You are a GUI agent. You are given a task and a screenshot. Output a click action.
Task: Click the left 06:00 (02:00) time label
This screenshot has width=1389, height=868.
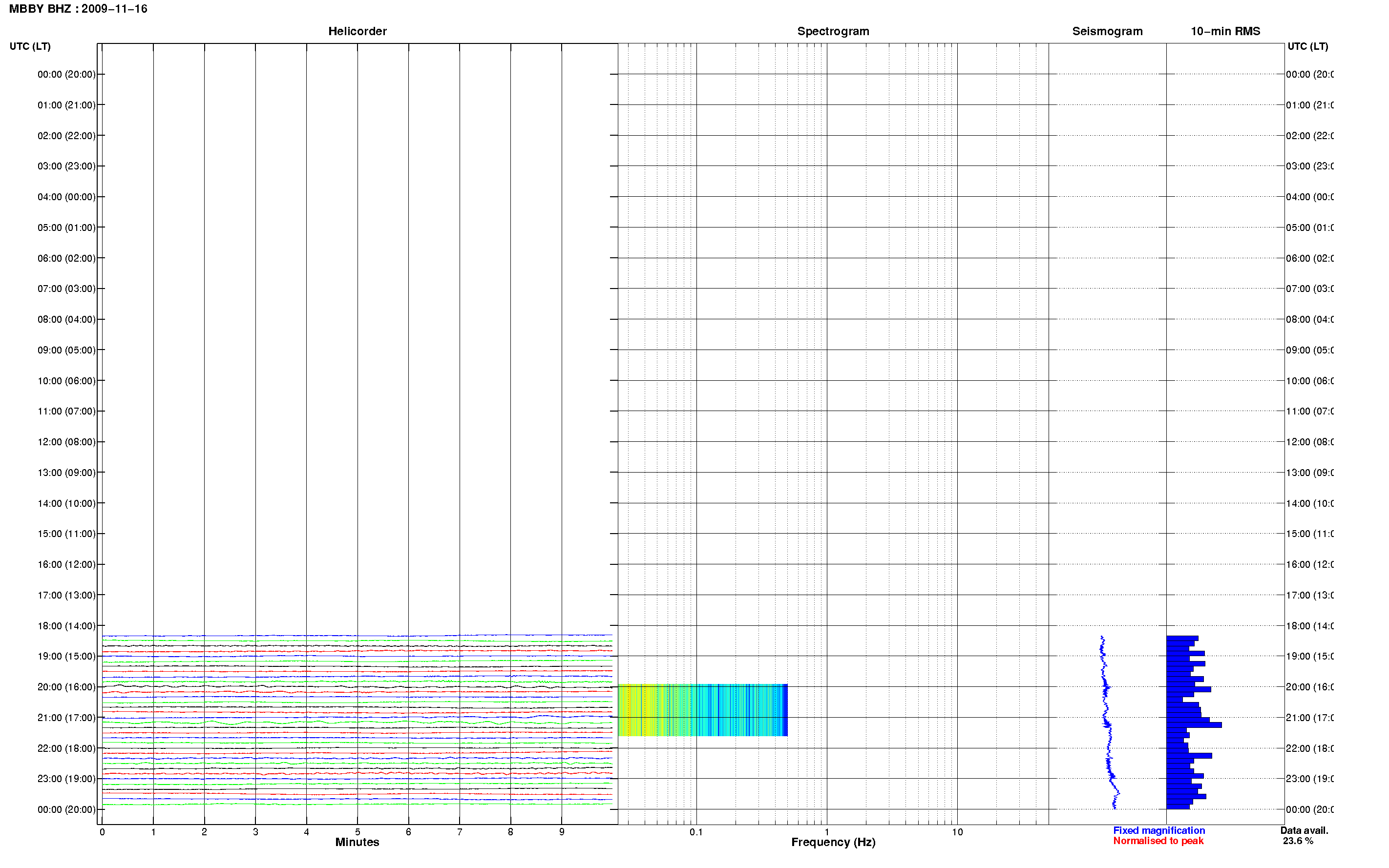(66, 258)
